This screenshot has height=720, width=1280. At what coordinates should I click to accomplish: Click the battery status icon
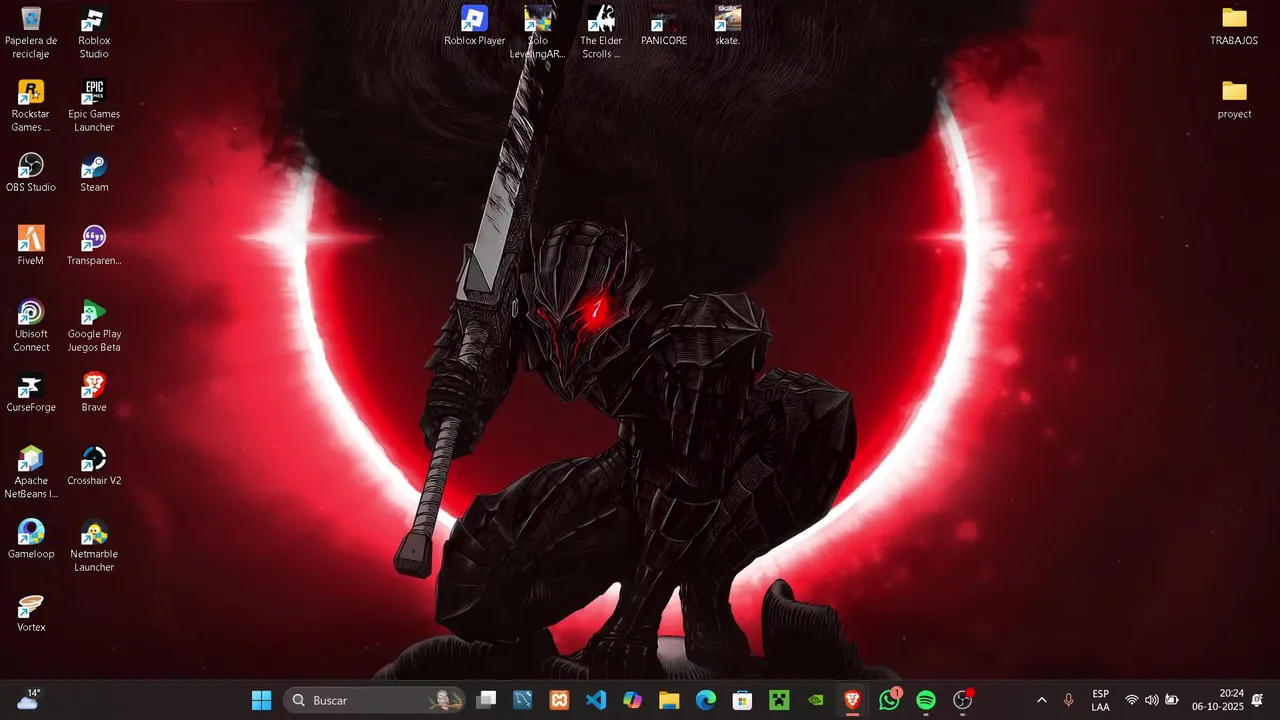(x=1172, y=700)
